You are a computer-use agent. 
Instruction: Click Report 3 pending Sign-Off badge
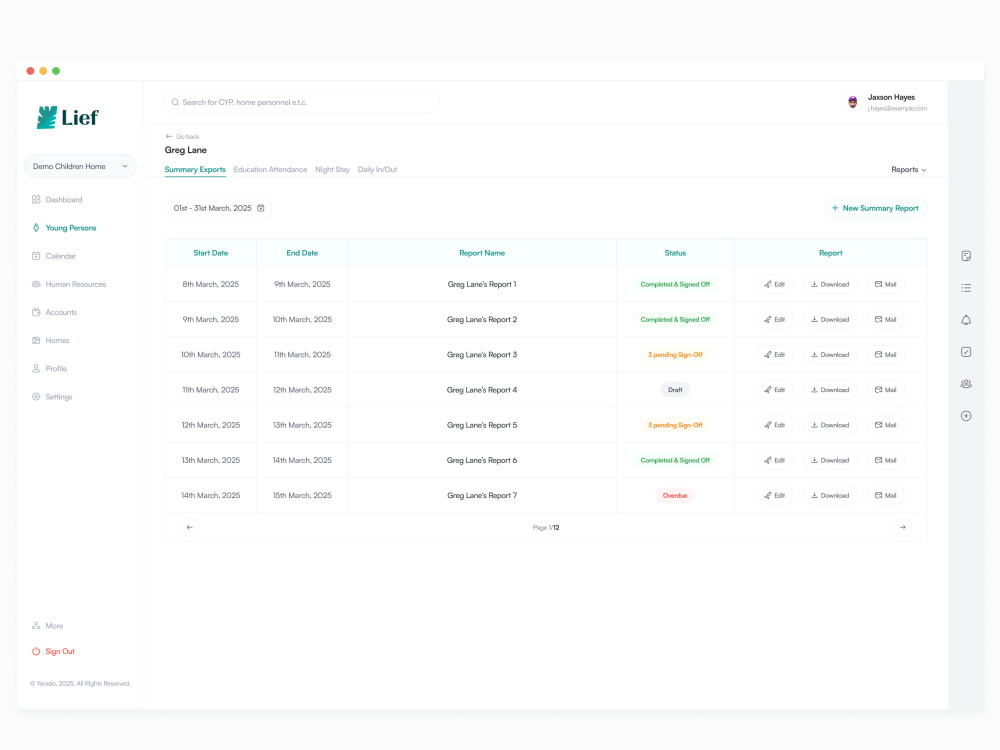point(675,355)
